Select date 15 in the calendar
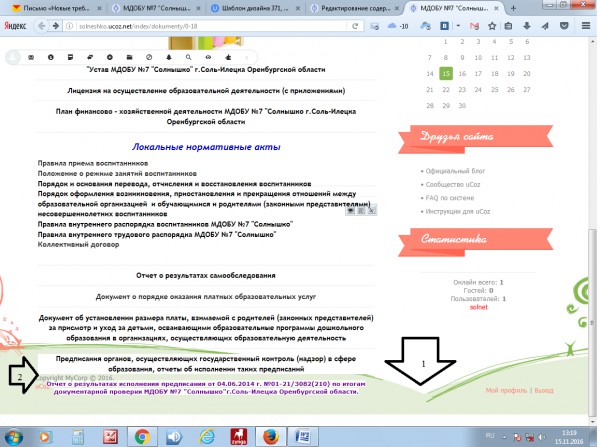The width and height of the screenshot is (600, 447). [x=446, y=73]
